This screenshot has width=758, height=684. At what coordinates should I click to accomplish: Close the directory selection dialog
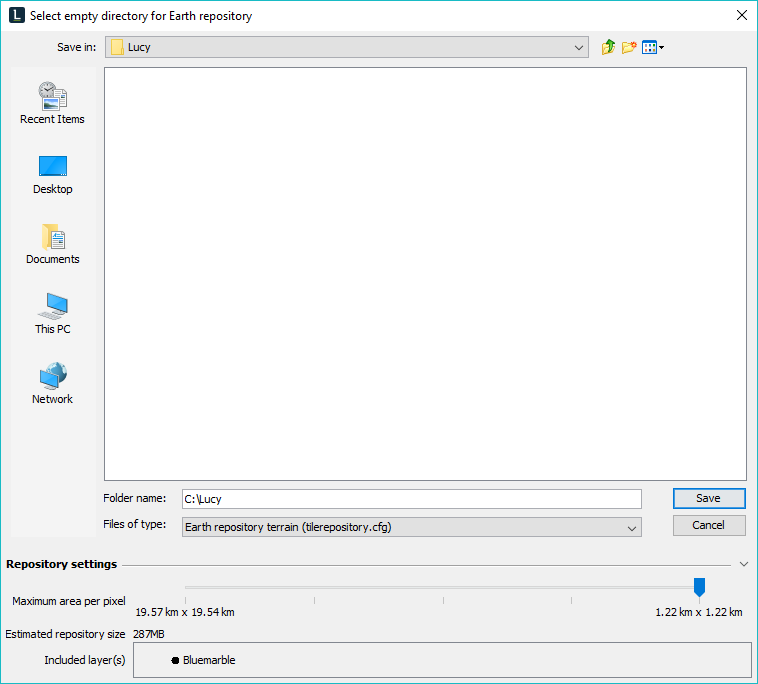pyautogui.click(x=741, y=15)
